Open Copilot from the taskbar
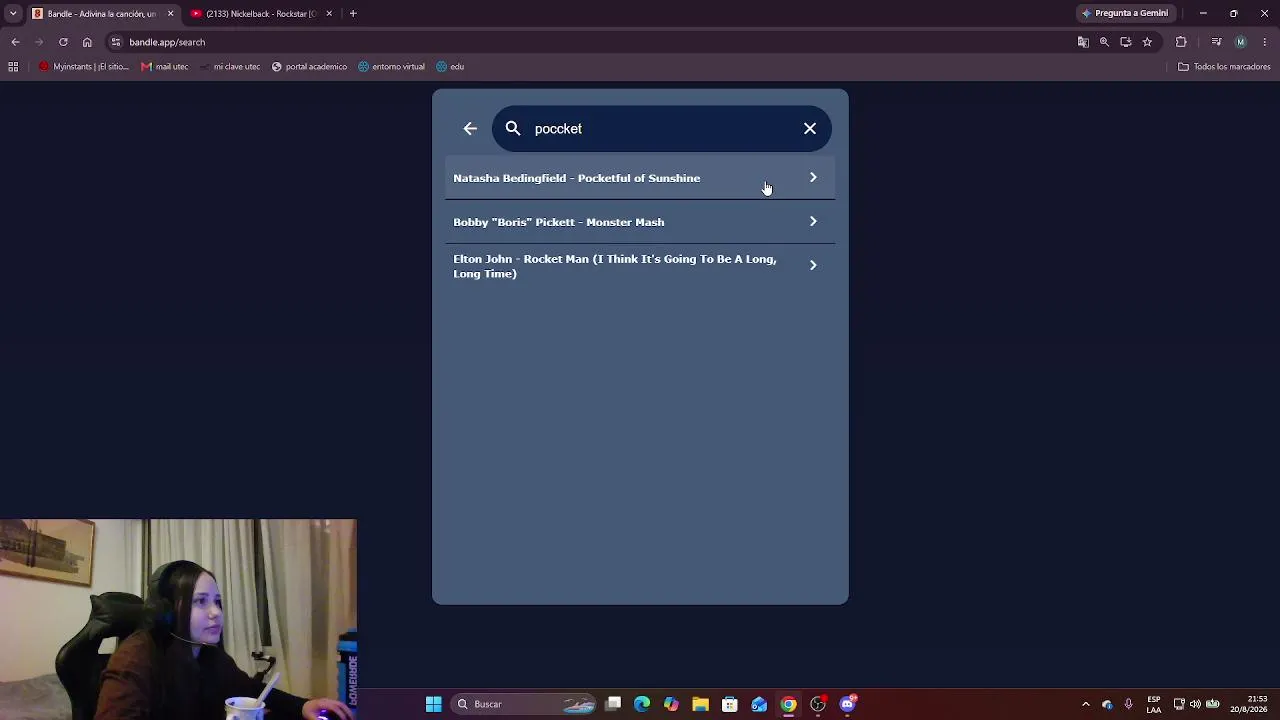The width and height of the screenshot is (1280, 720). pyautogui.click(x=671, y=704)
